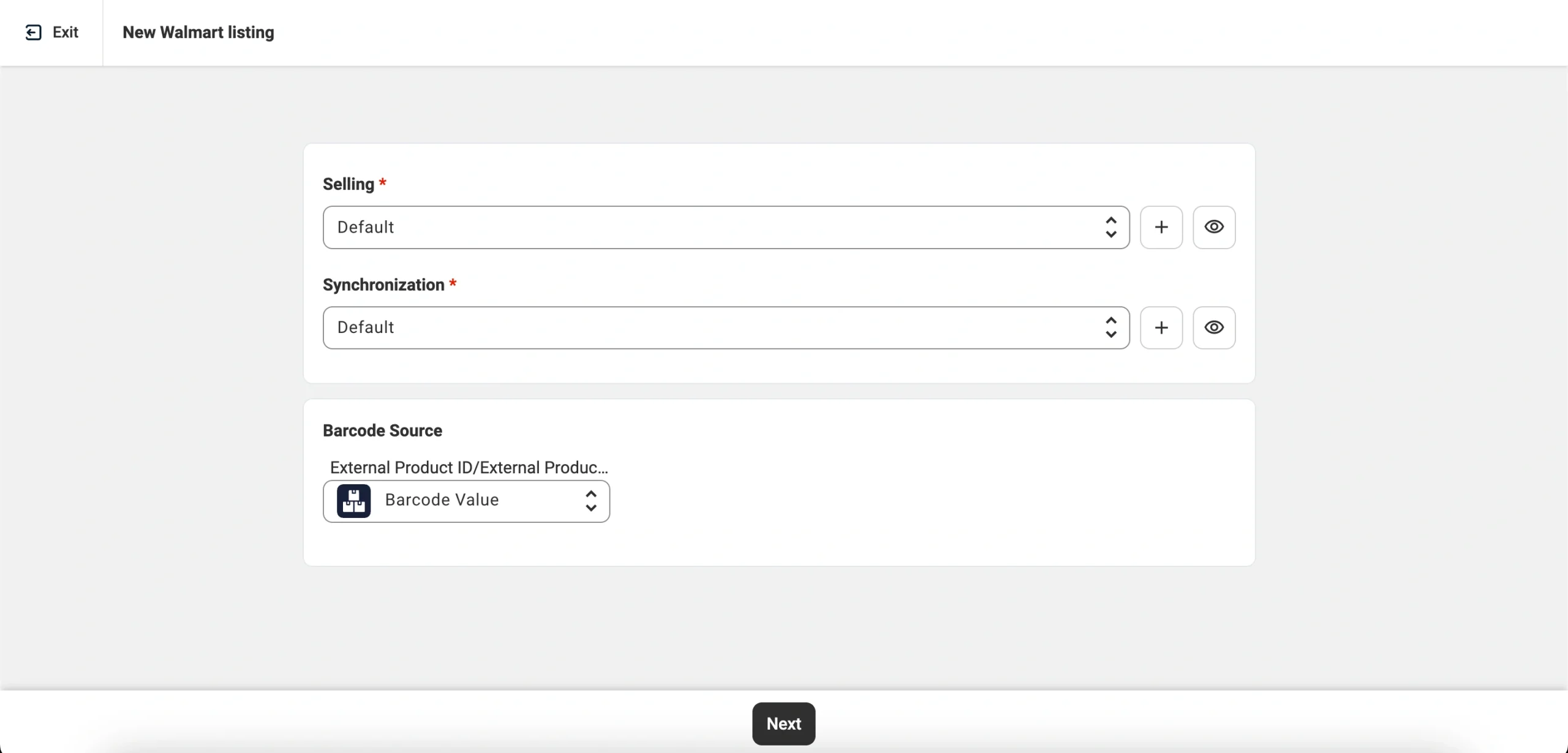Click the Exit text label
The width and height of the screenshot is (1568, 753).
(x=66, y=32)
